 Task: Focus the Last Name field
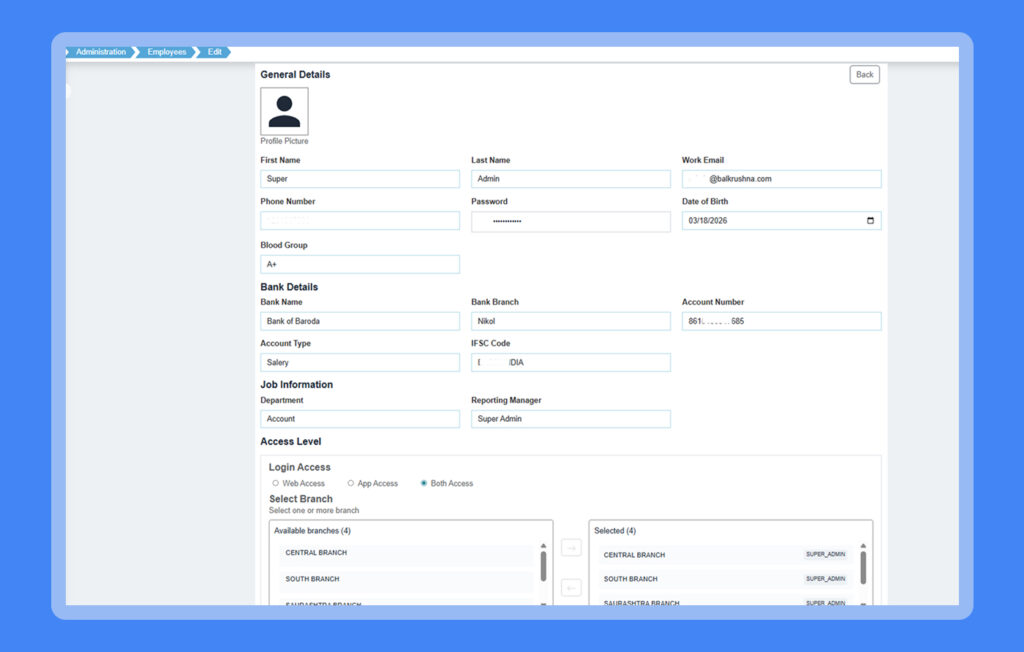pos(571,179)
